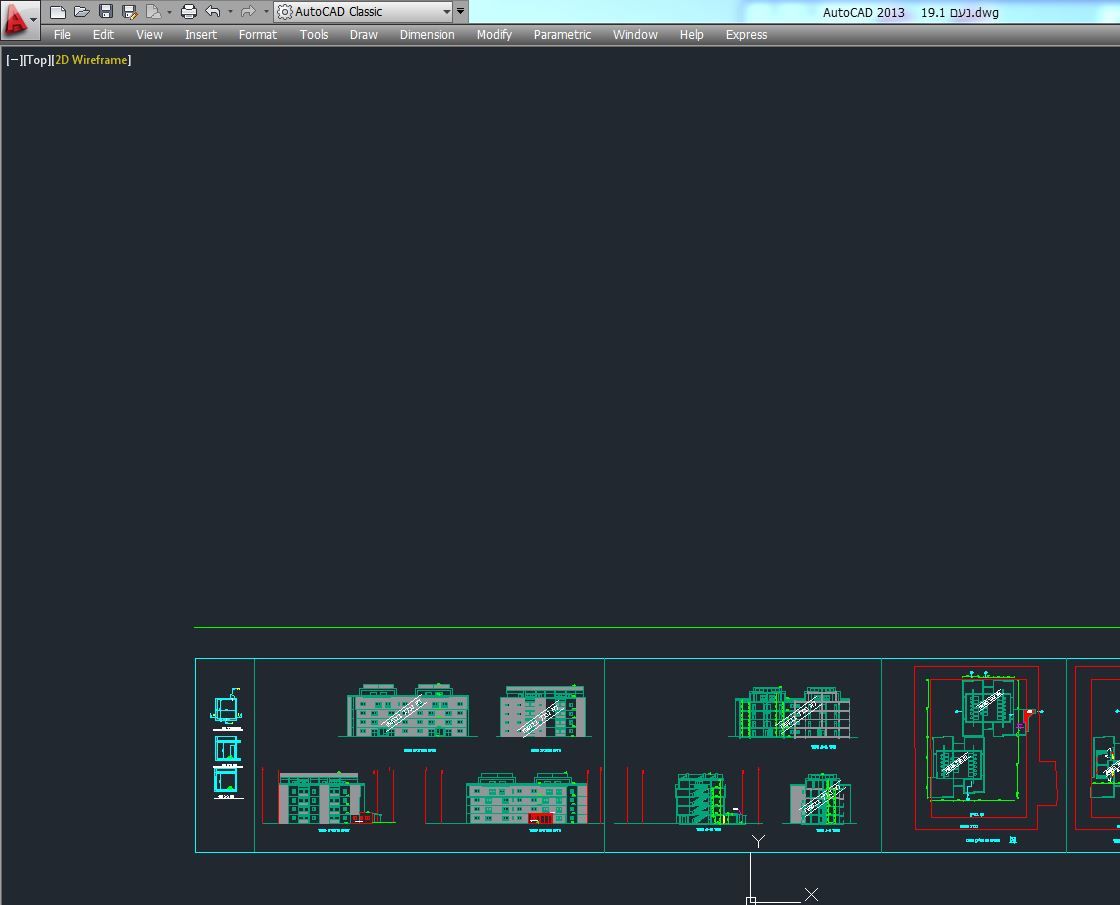The height and width of the screenshot is (905, 1120).
Task: Open the Dimension menu
Action: [427, 34]
